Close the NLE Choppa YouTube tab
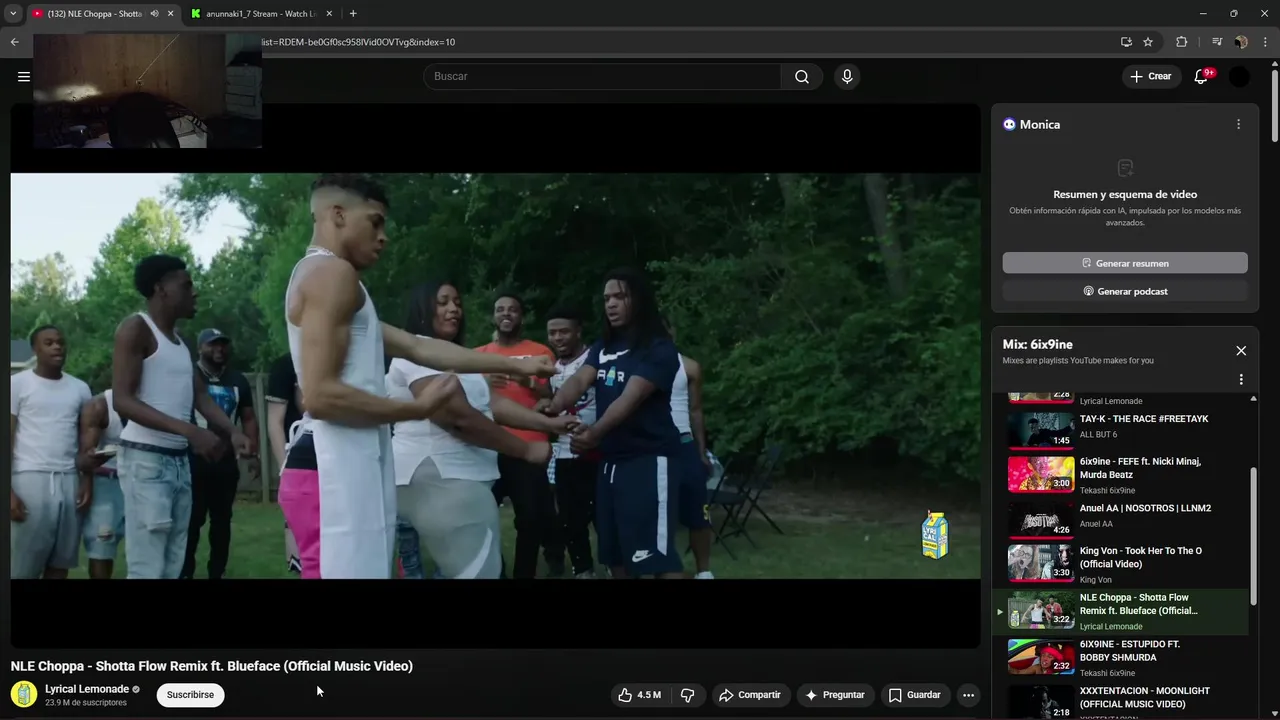This screenshot has width=1280, height=720. pyautogui.click(x=170, y=14)
